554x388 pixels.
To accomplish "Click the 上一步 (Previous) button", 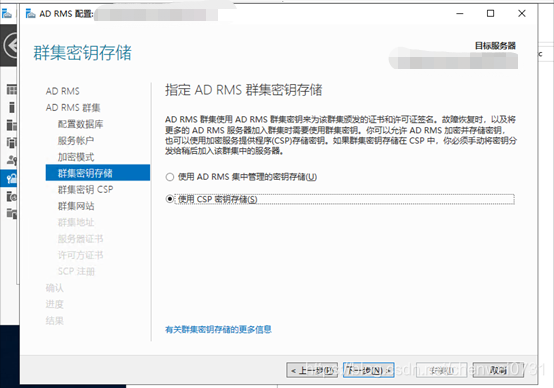I will 312,370.
